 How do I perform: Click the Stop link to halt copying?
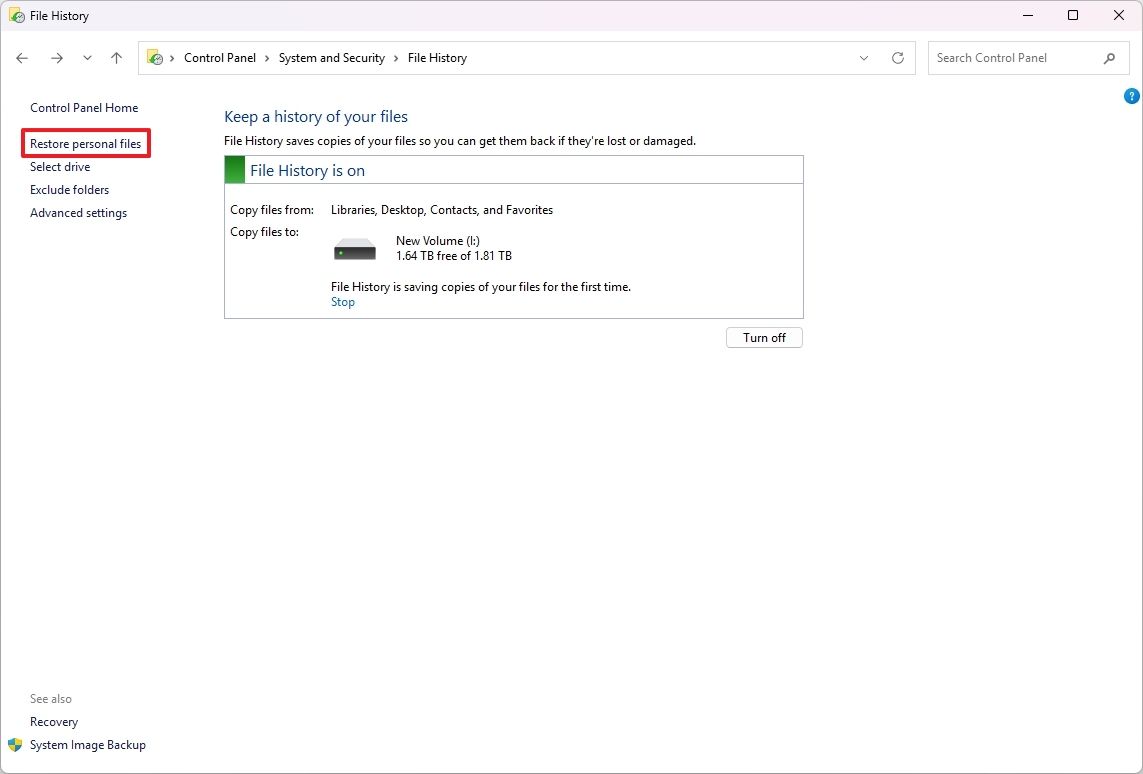[342, 301]
